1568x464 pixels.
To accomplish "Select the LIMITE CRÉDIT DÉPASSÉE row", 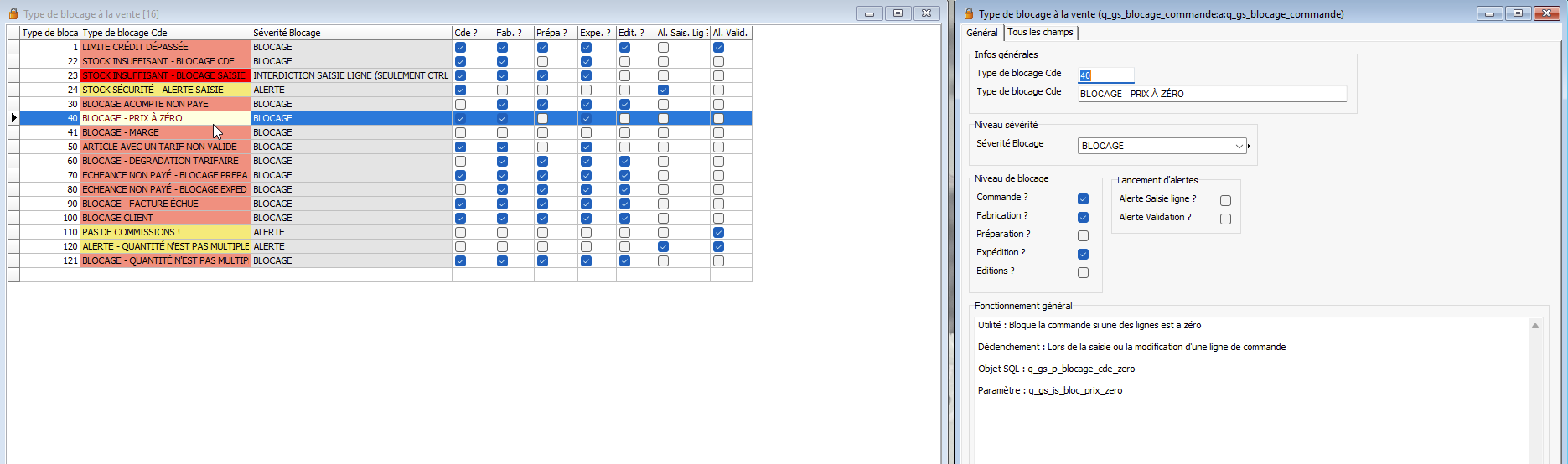I will click(x=164, y=47).
